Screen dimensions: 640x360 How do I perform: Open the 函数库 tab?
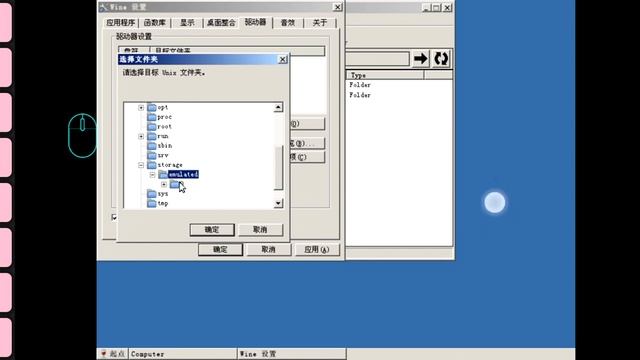[155, 23]
